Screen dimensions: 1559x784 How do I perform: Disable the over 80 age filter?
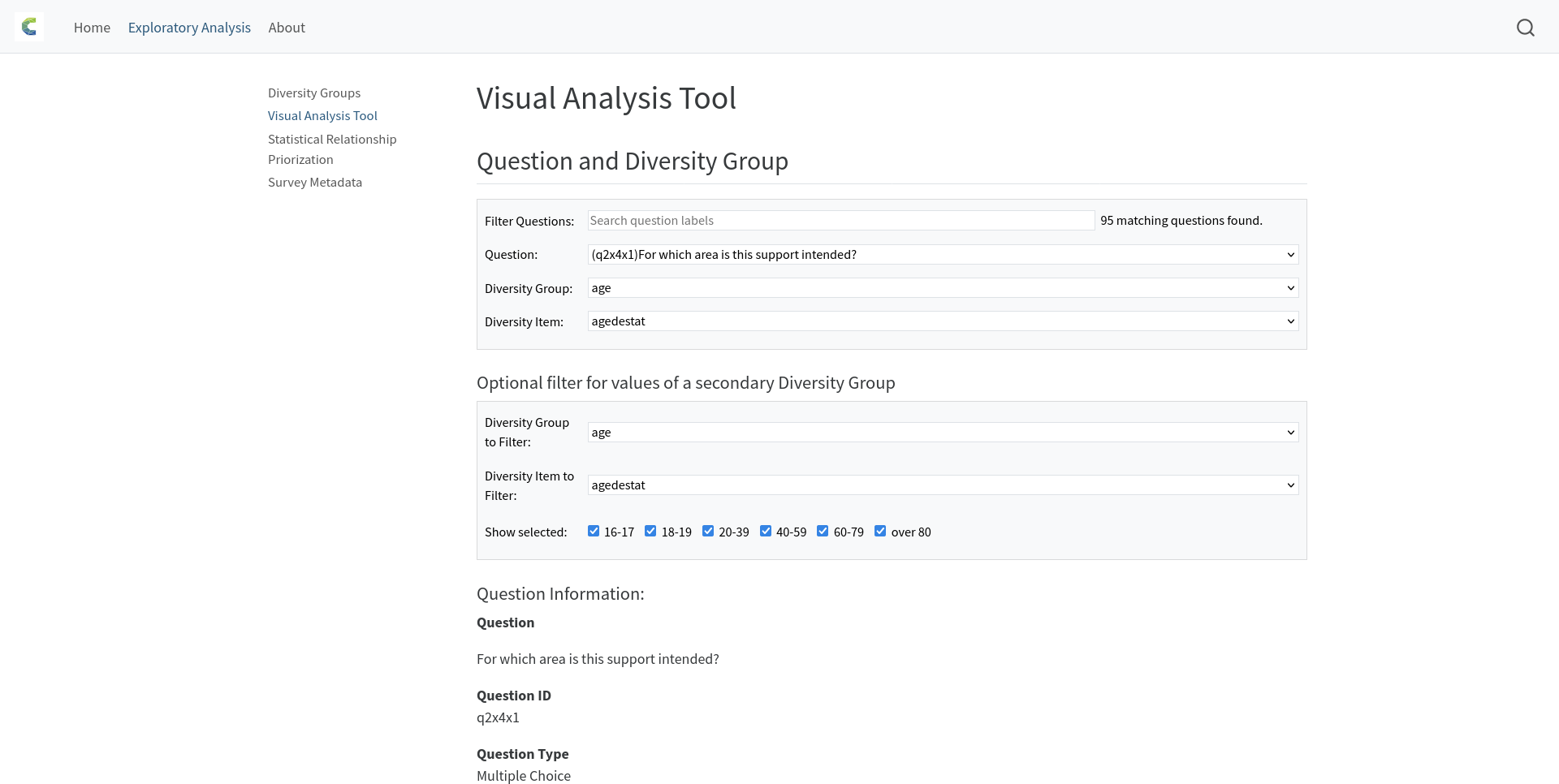[880, 530]
